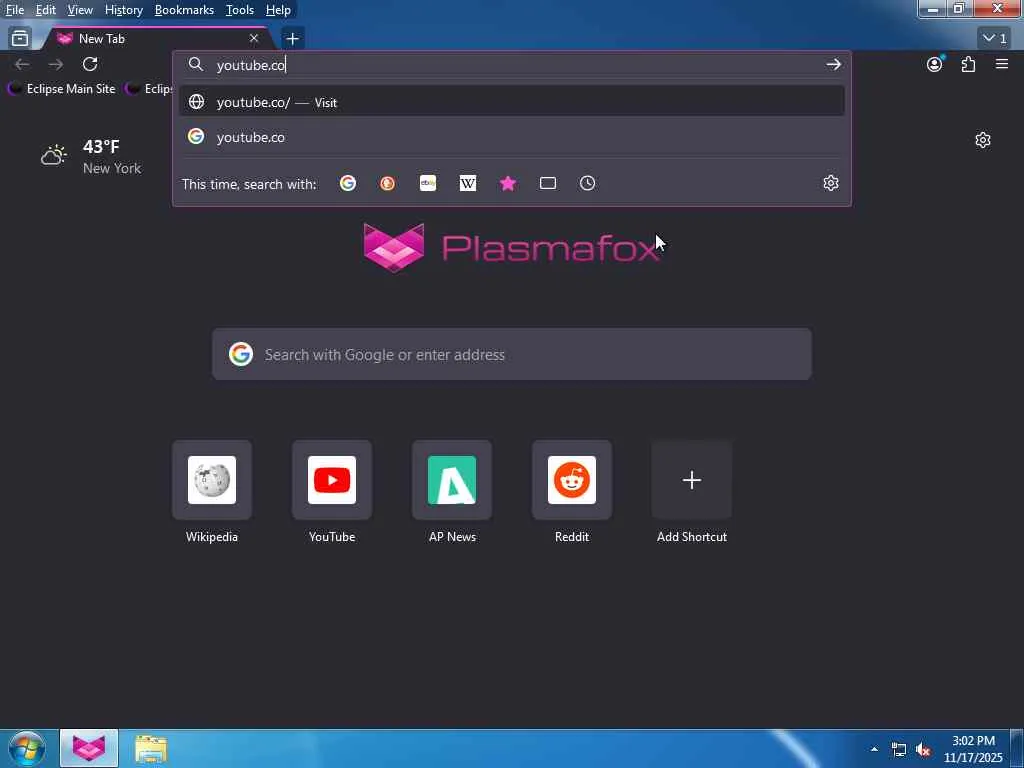
Task: Open search settings gear in dropdown
Action: pyautogui.click(x=831, y=184)
